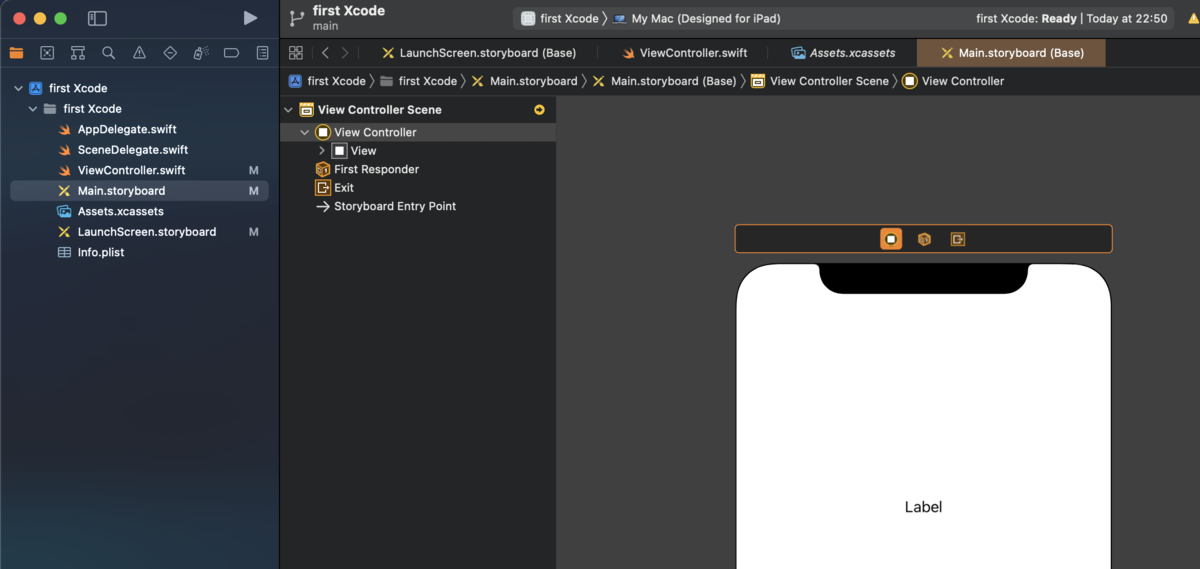The width and height of the screenshot is (1200, 569).
Task: Open SceneDelegate.swift in navigator
Action: coord(133,150)
